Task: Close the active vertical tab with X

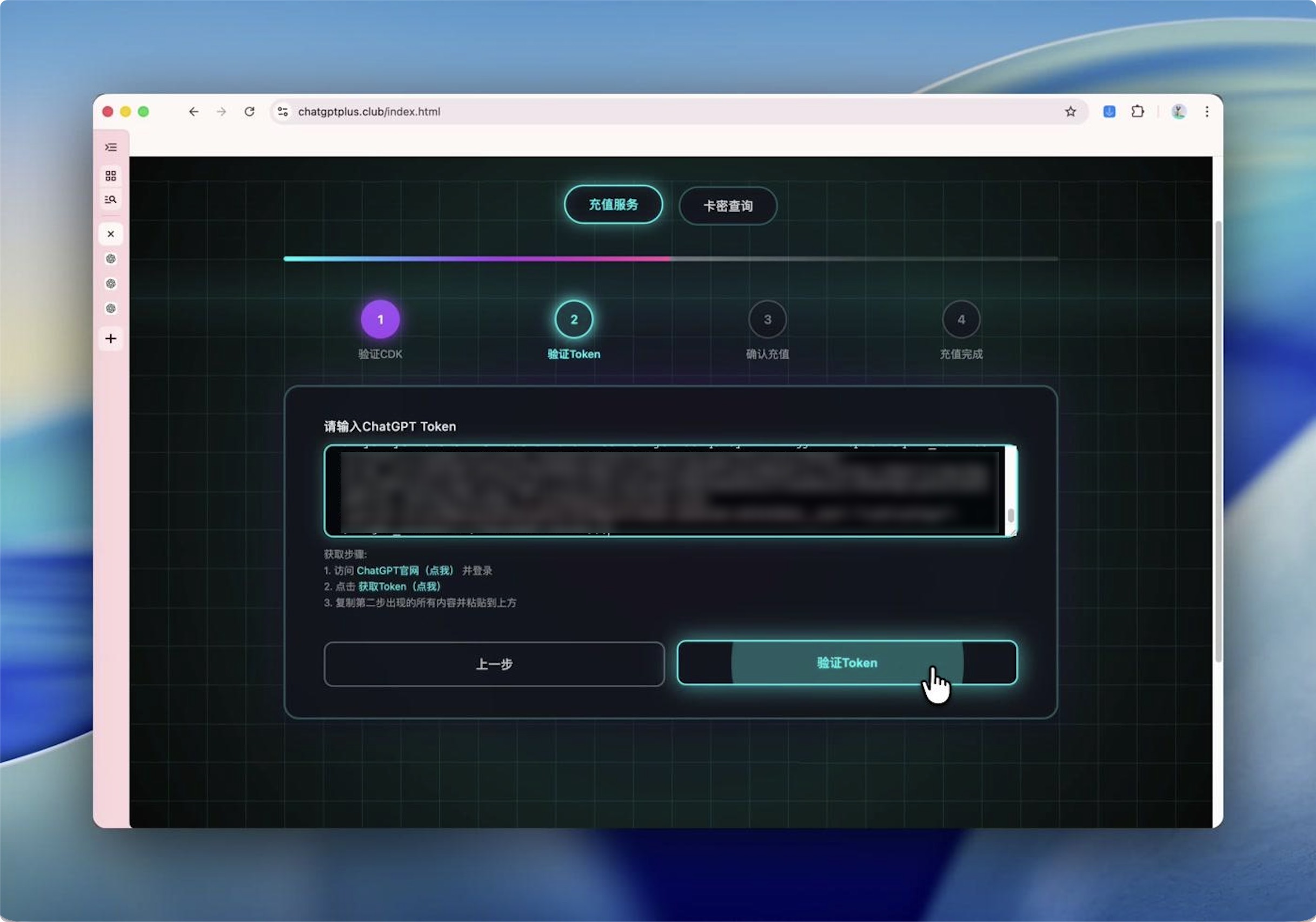Action: coord(111,234)
